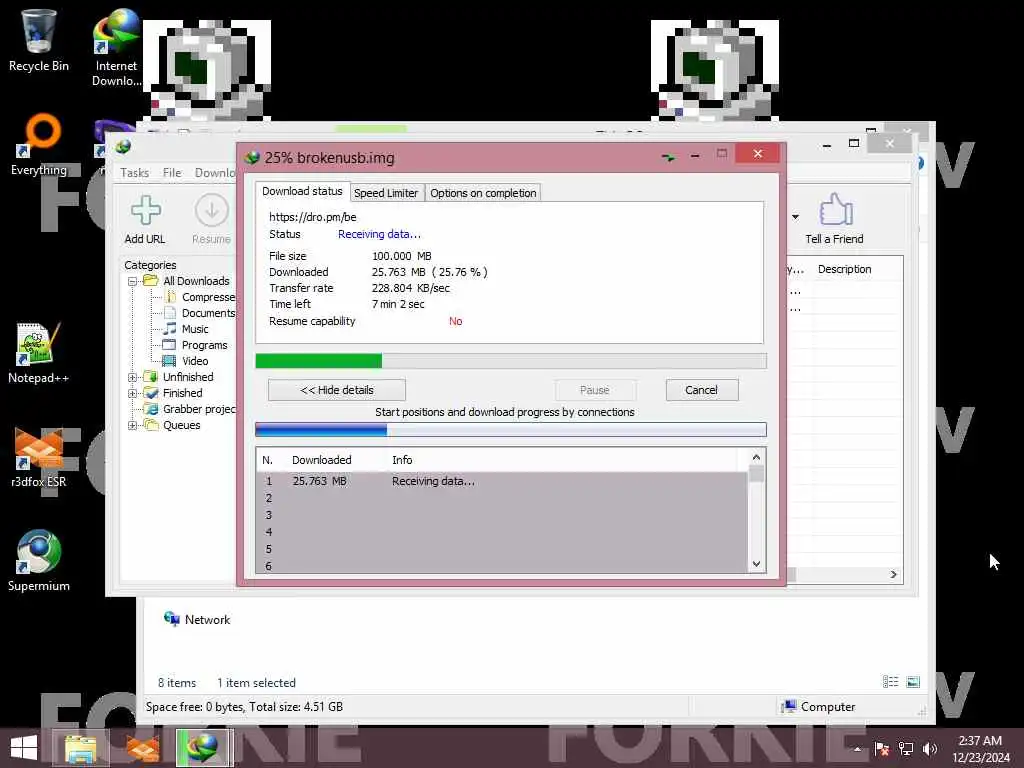
Task: Click the Action Center flag tray icon
Action: (882, 748)
